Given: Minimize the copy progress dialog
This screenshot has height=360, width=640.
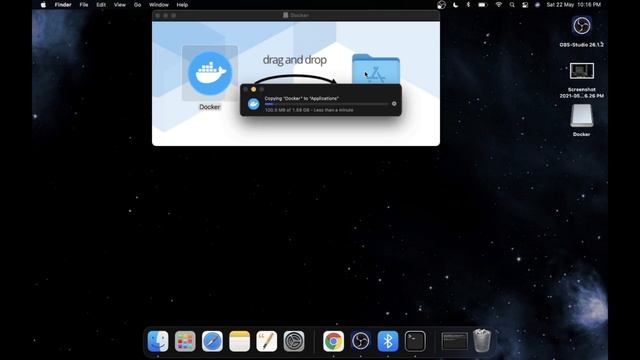Looking at the screenshot, I should pos(253,89).
